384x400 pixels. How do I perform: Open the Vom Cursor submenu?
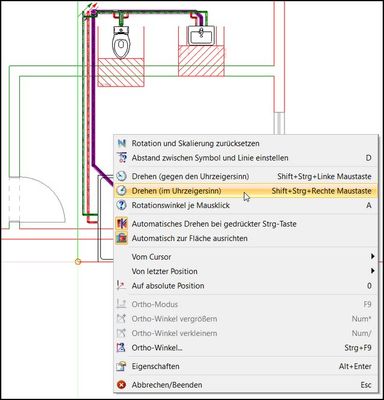click(246, 257)
